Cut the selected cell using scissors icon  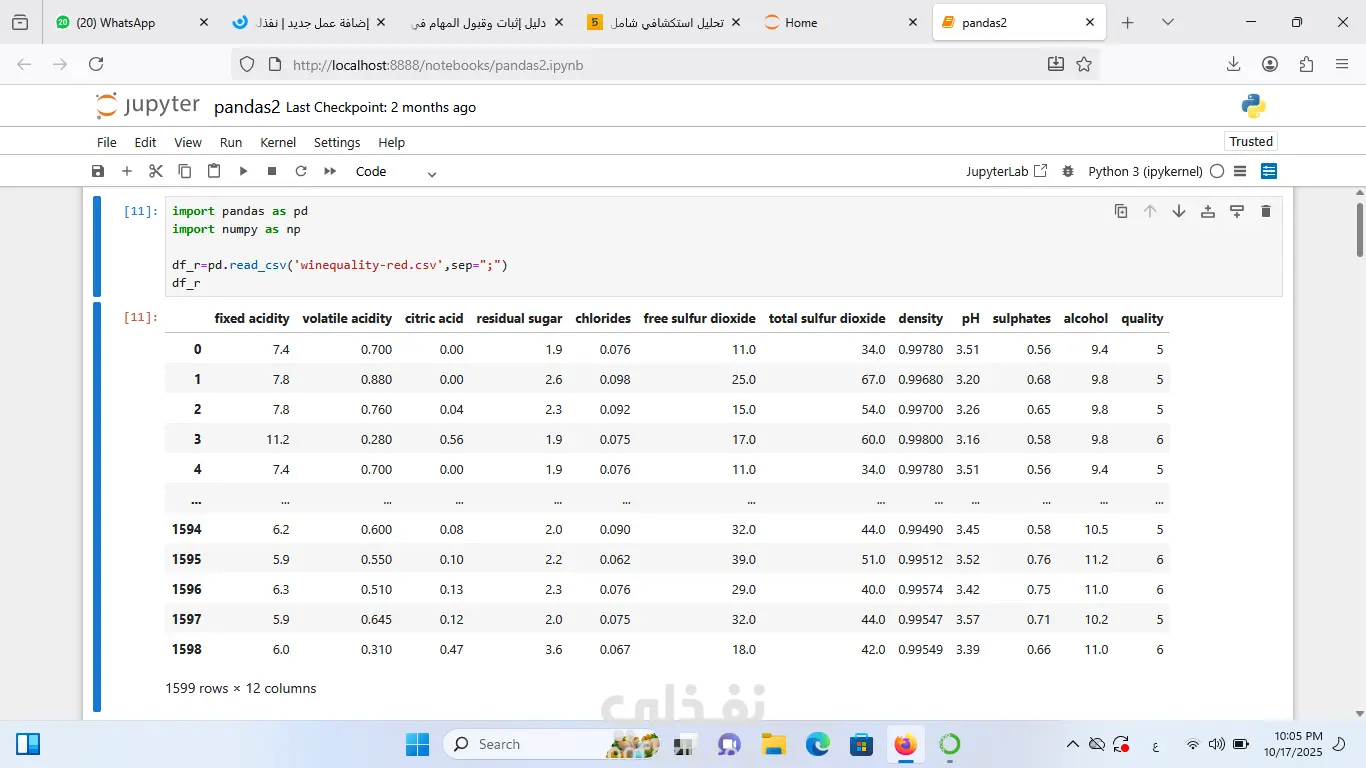(156, 171)
